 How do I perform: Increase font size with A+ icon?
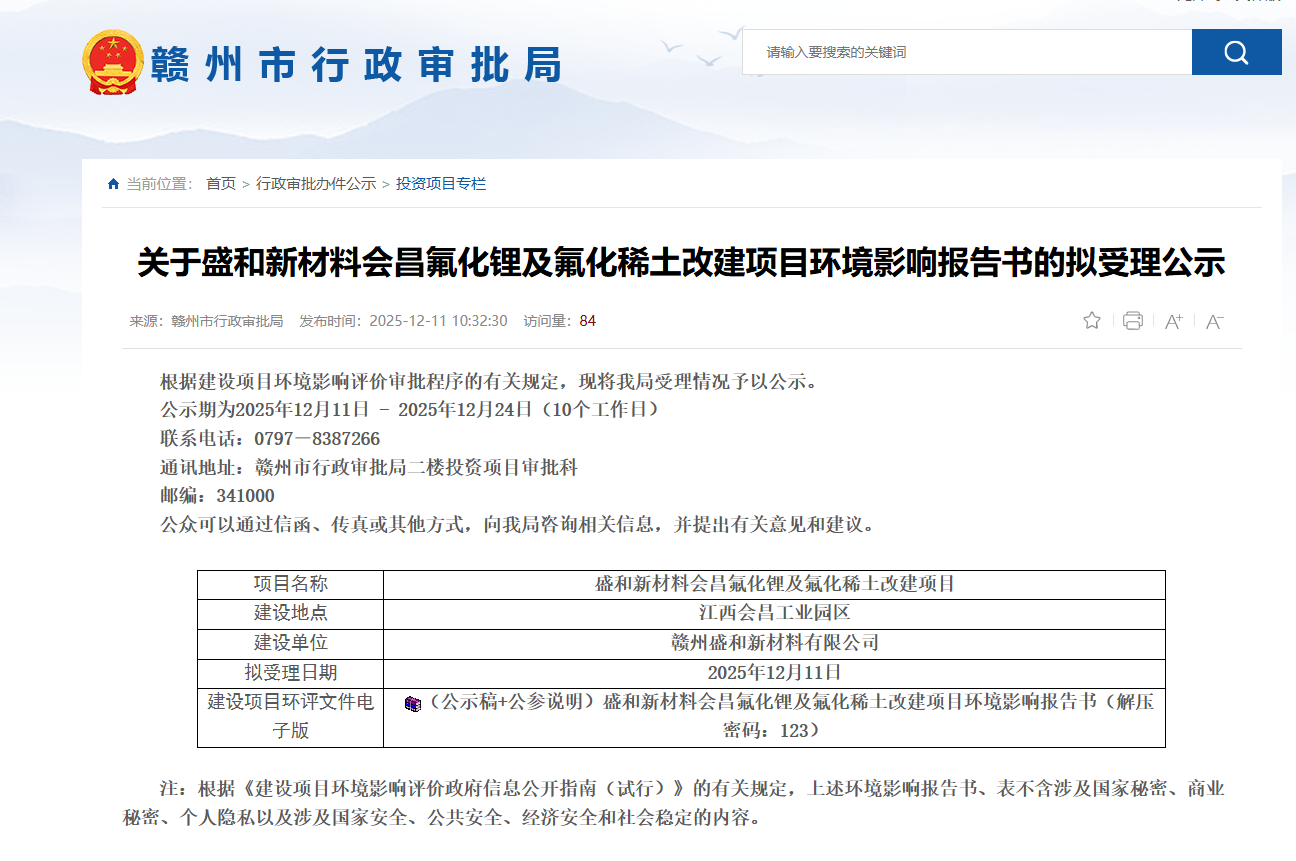pyautogui.click(x=1173, y=321)
